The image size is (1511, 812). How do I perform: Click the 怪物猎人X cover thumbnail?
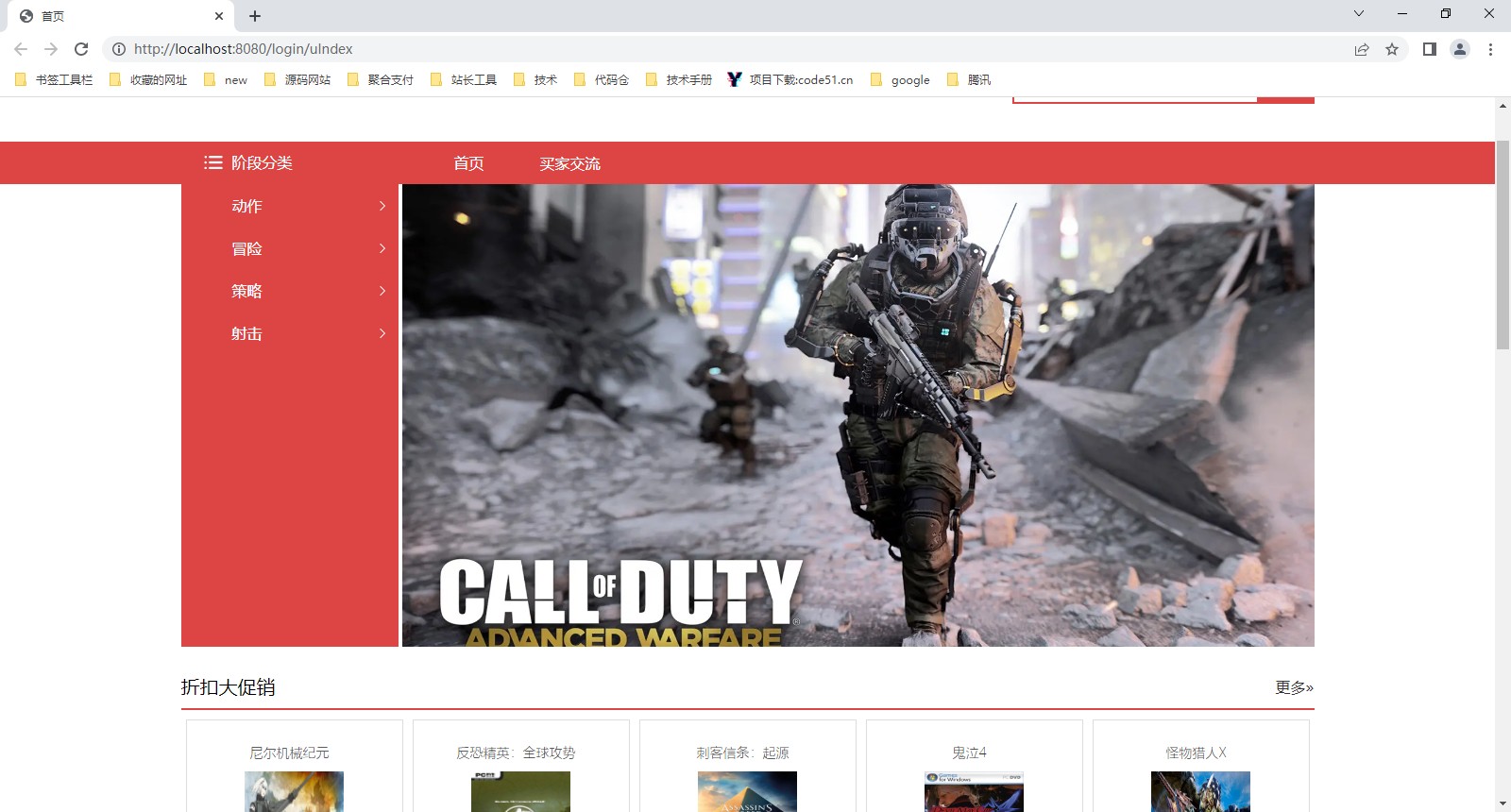click(1201, 791)
